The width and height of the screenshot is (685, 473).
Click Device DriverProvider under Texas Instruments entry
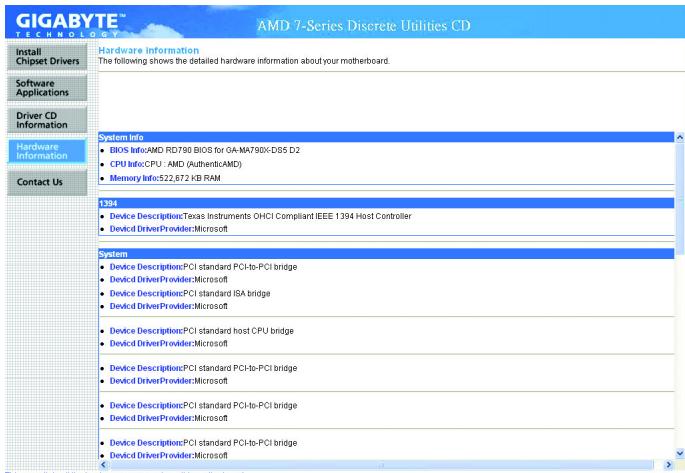(168, 229)
